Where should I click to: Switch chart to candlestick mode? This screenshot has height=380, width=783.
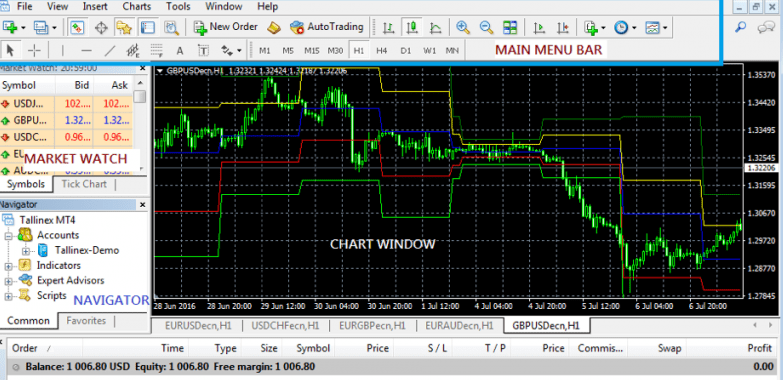click(x=411, y=27)
